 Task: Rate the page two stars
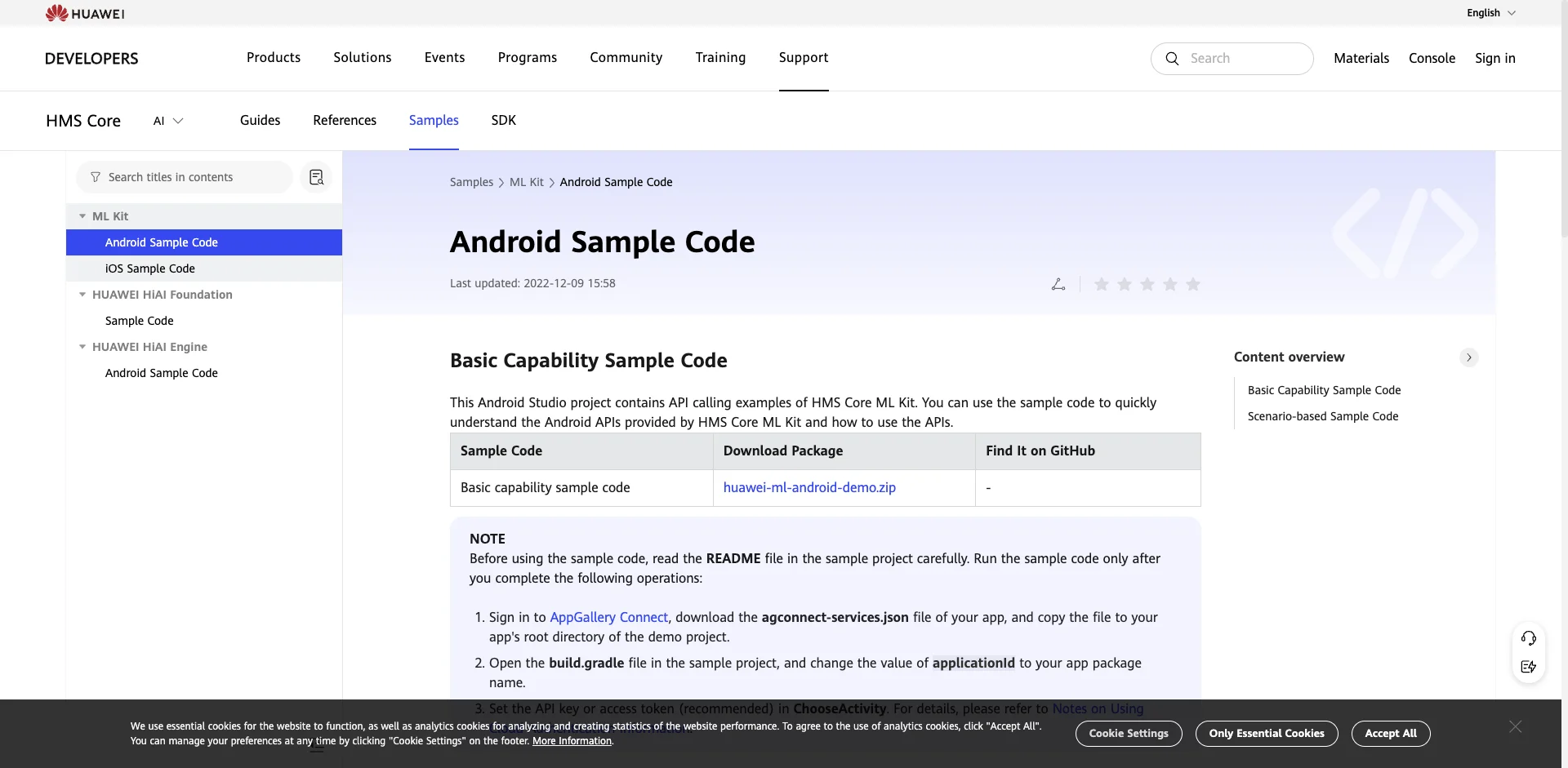click(1125, 284)
